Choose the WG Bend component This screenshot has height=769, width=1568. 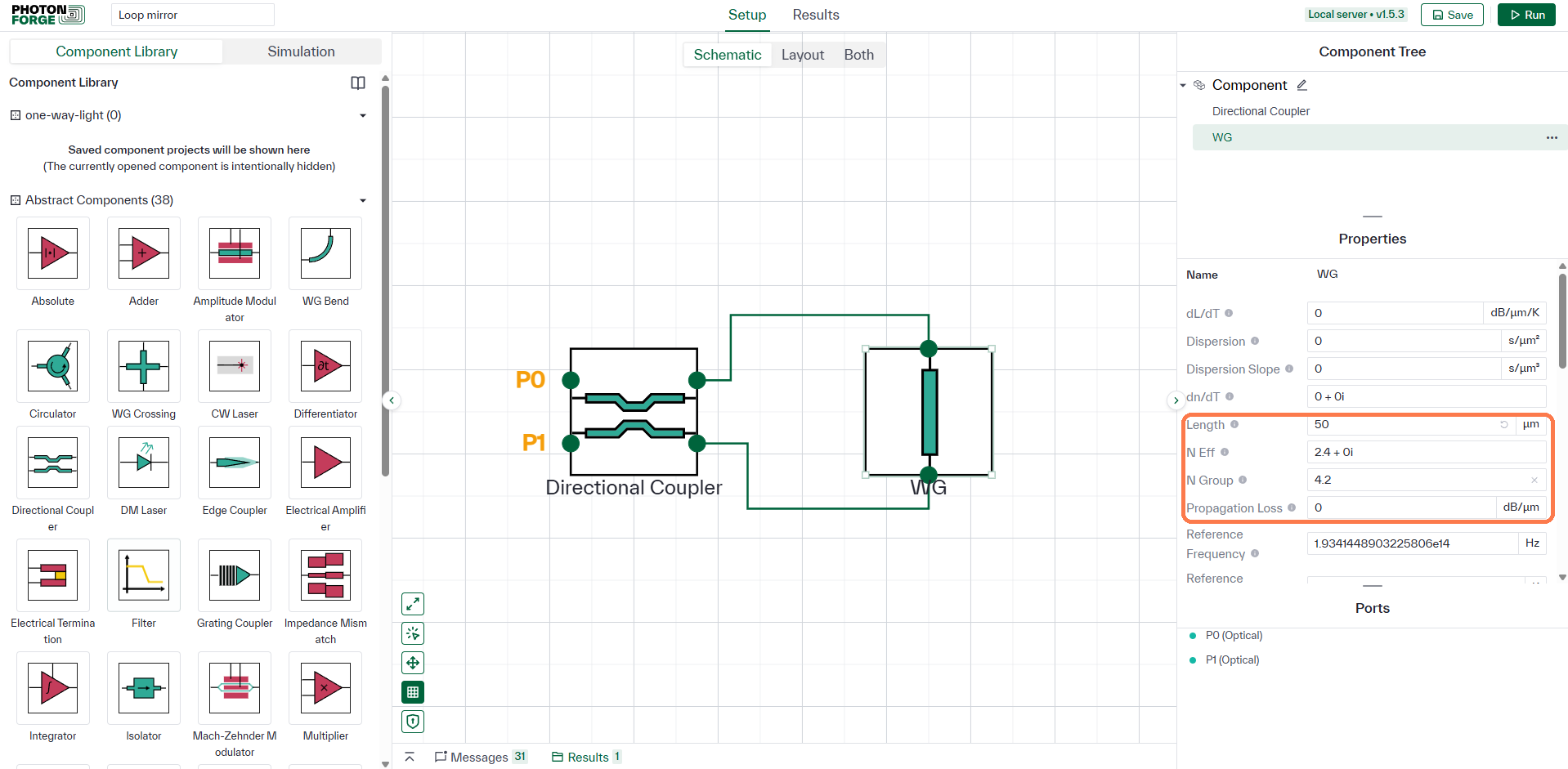tap(325, 253)
